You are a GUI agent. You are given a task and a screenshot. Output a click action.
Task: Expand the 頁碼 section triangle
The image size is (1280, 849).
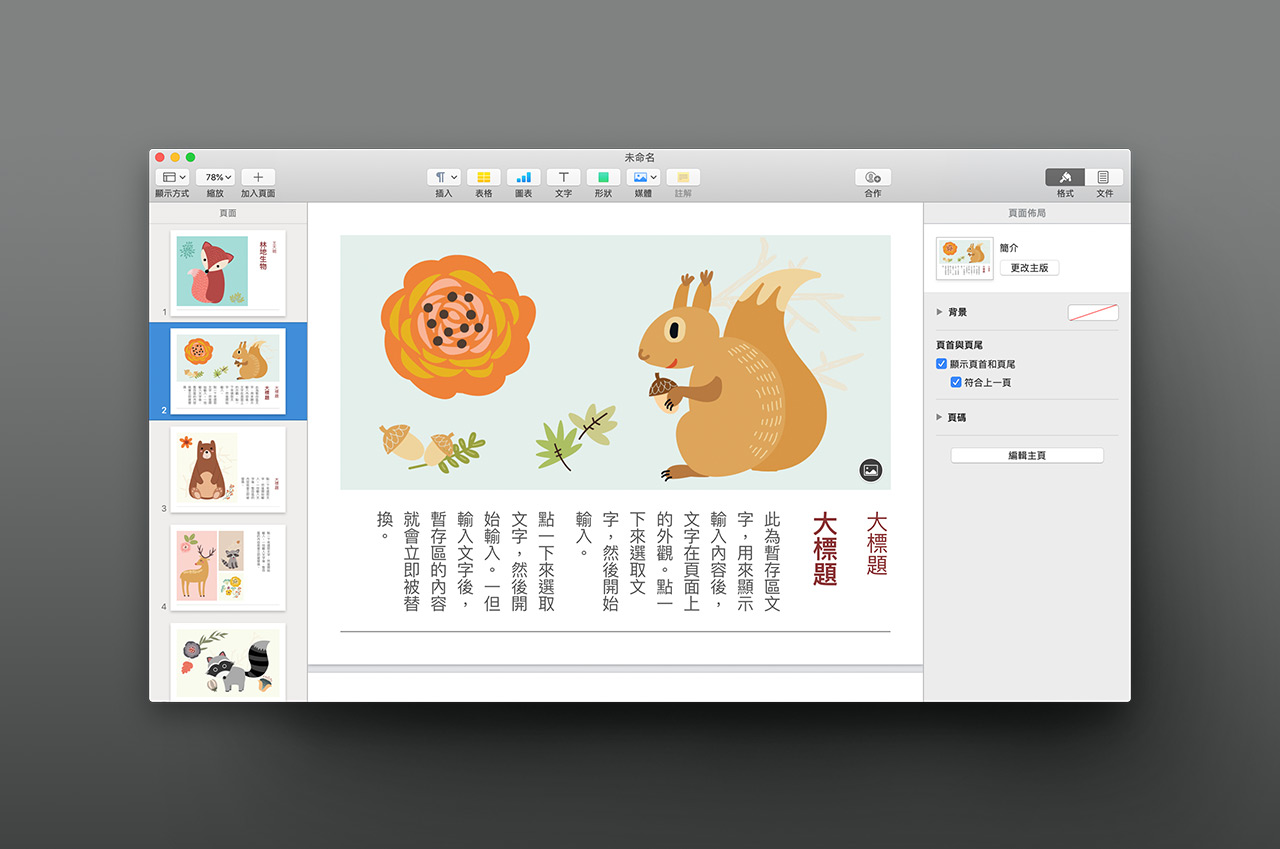tap(939, 417)
